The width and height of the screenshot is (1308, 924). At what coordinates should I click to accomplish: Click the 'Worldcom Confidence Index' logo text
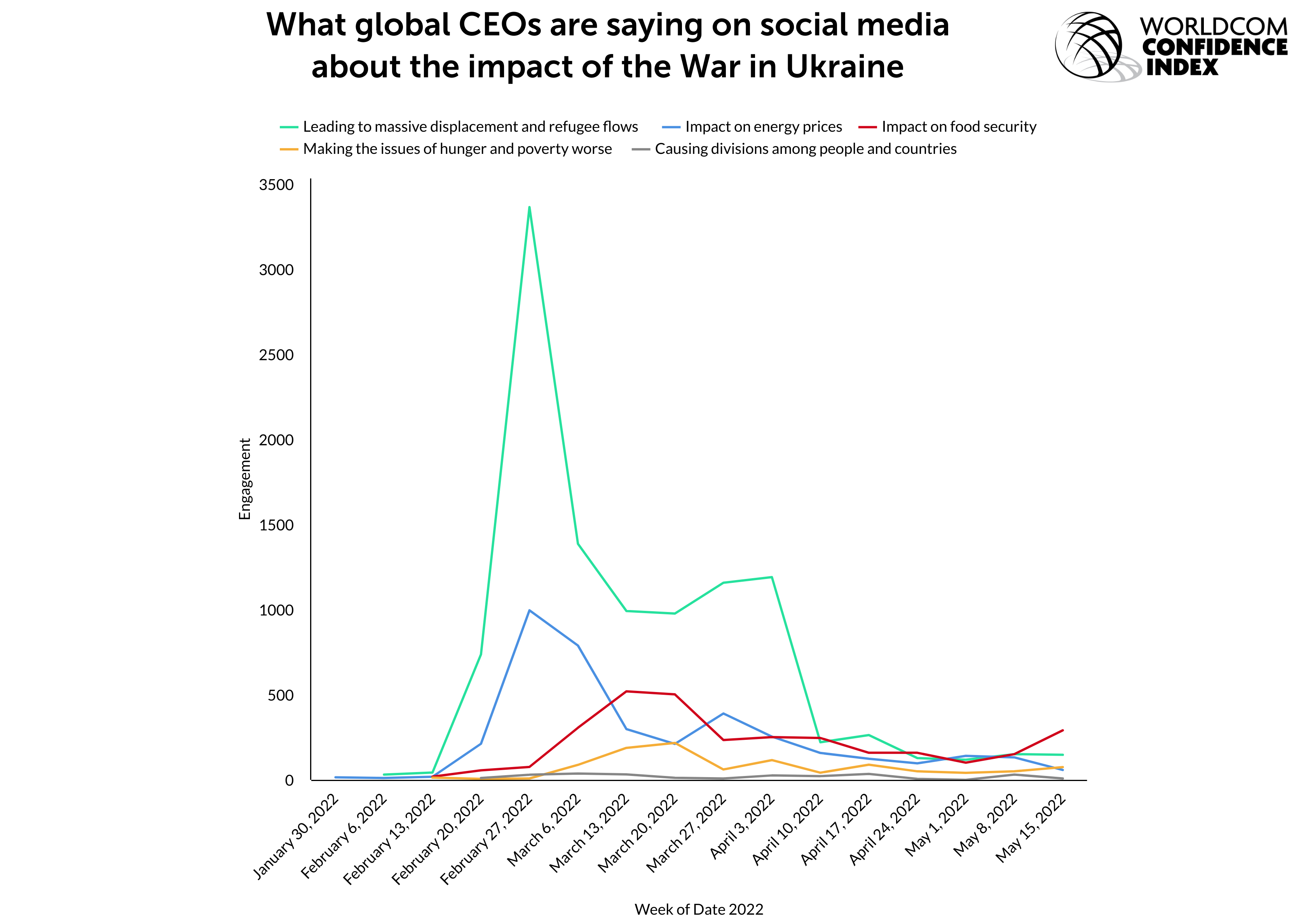click(x=1214, y=47)
